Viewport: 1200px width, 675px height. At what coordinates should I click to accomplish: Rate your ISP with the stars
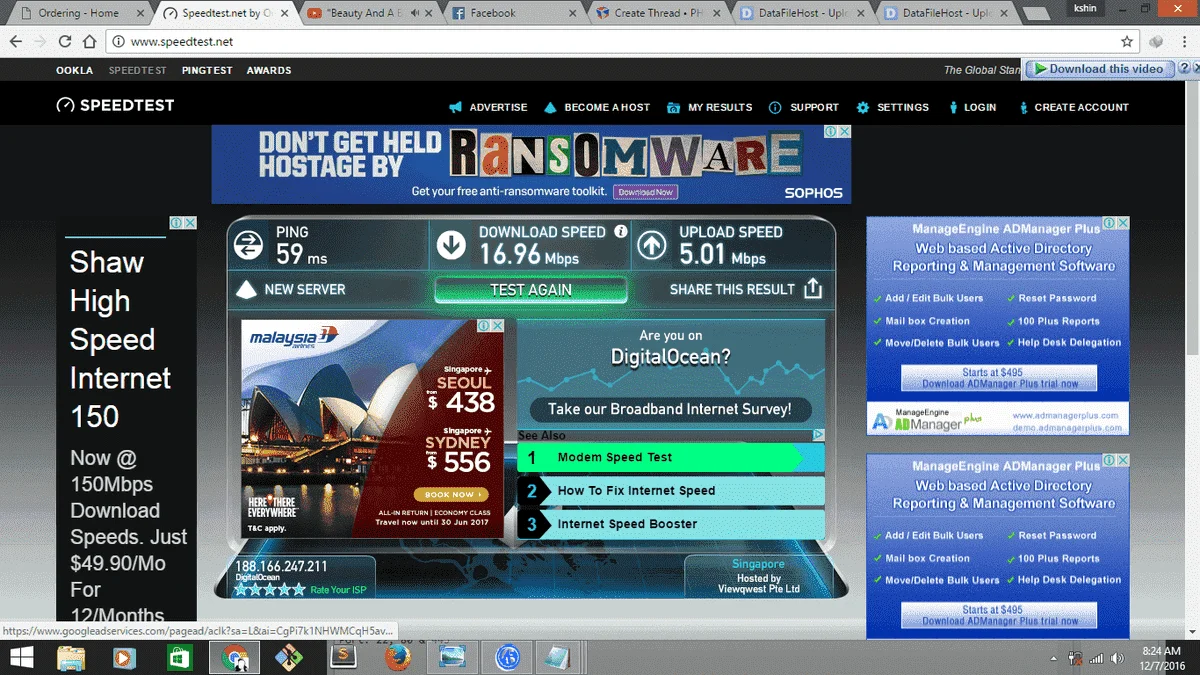pos(270,590)
